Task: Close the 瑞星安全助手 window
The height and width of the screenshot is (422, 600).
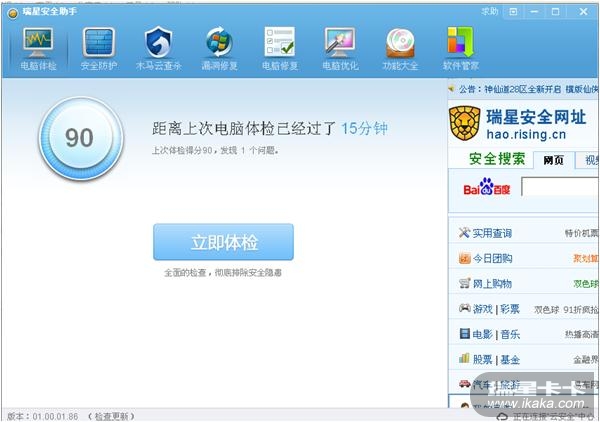Action: click(583, 12)
